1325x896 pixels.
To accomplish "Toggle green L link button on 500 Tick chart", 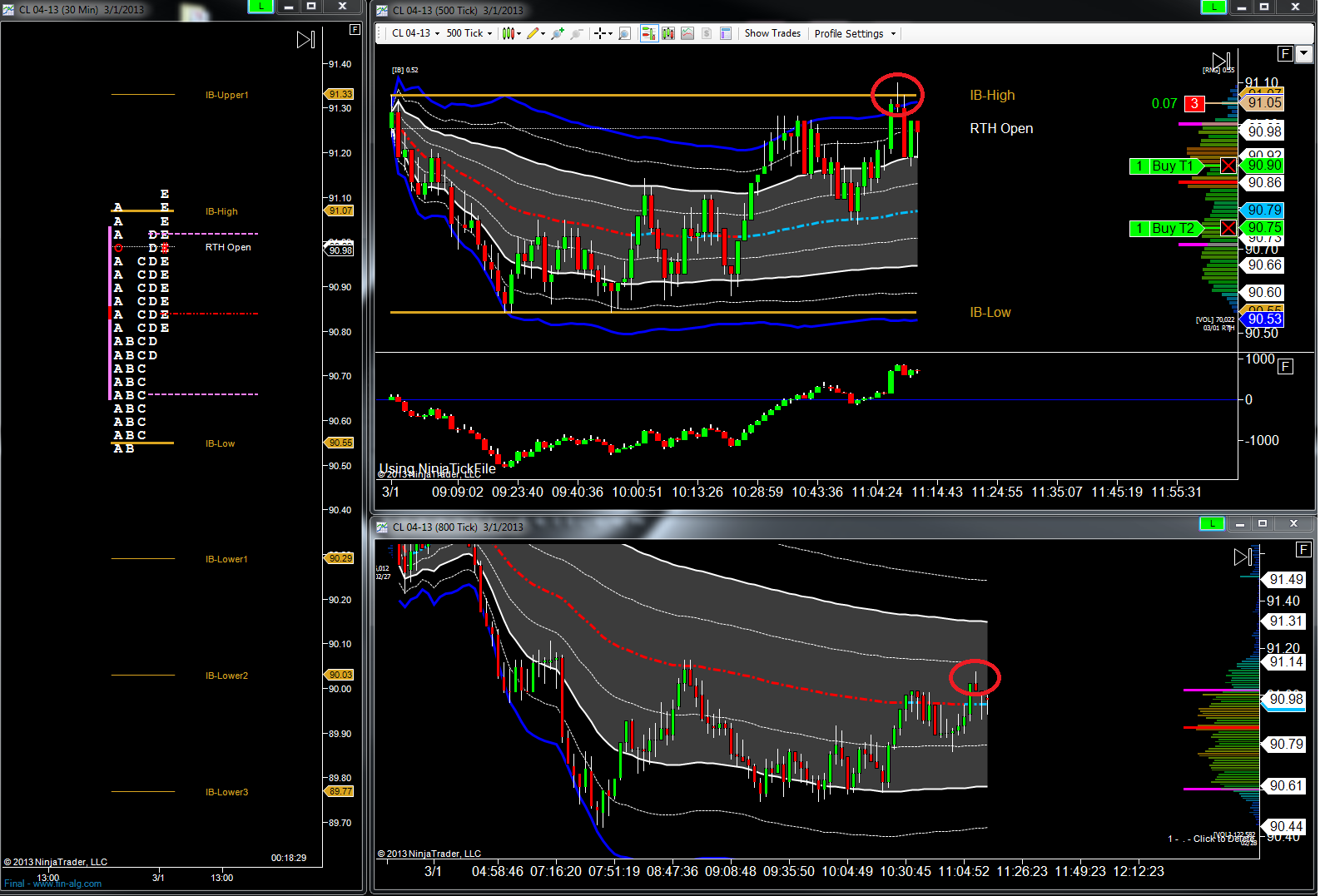I will (x=1214, y=7).
